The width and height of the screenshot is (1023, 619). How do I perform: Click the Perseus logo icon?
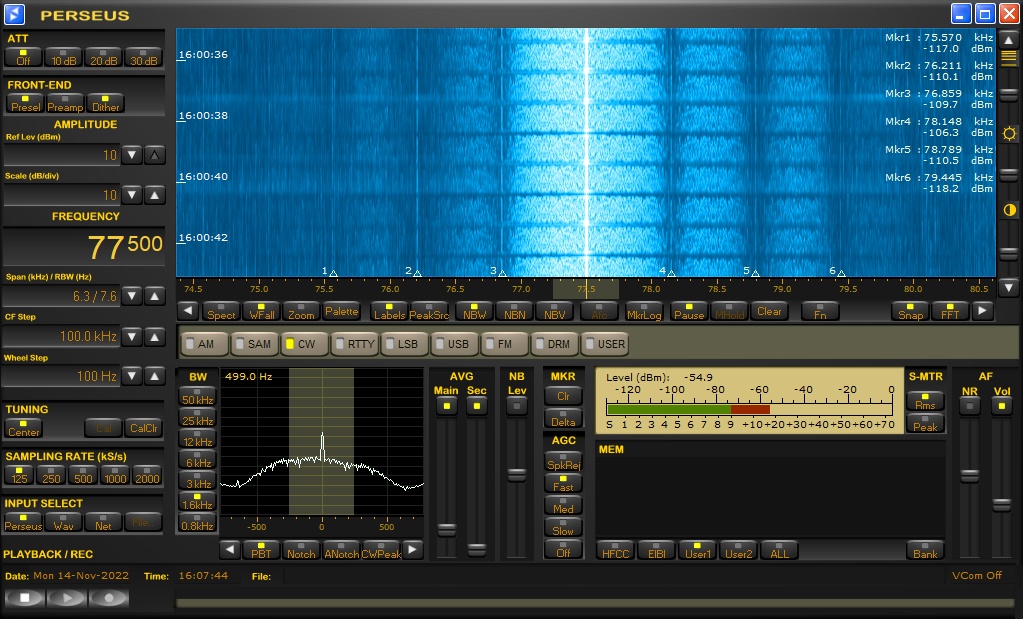click(14, 14)
